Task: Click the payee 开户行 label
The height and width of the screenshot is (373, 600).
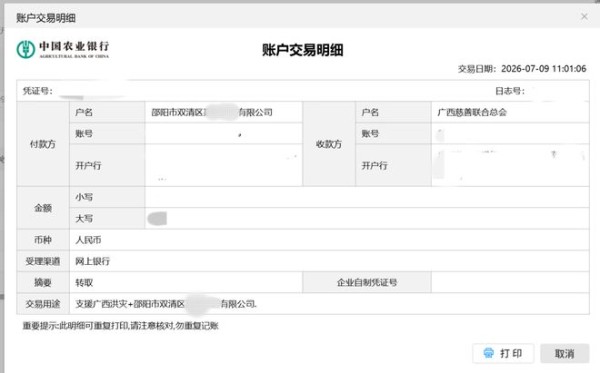Action: pyautogui.click(x=375, y=165)
